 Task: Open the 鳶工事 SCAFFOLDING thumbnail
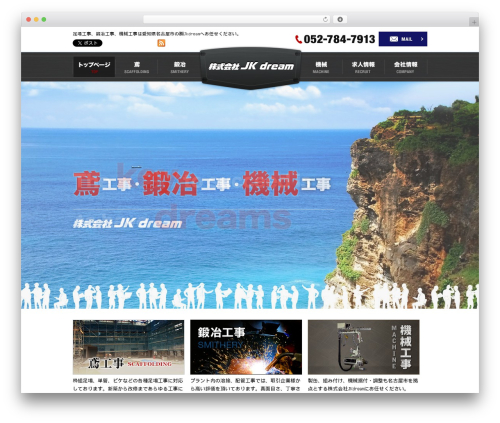128,347
